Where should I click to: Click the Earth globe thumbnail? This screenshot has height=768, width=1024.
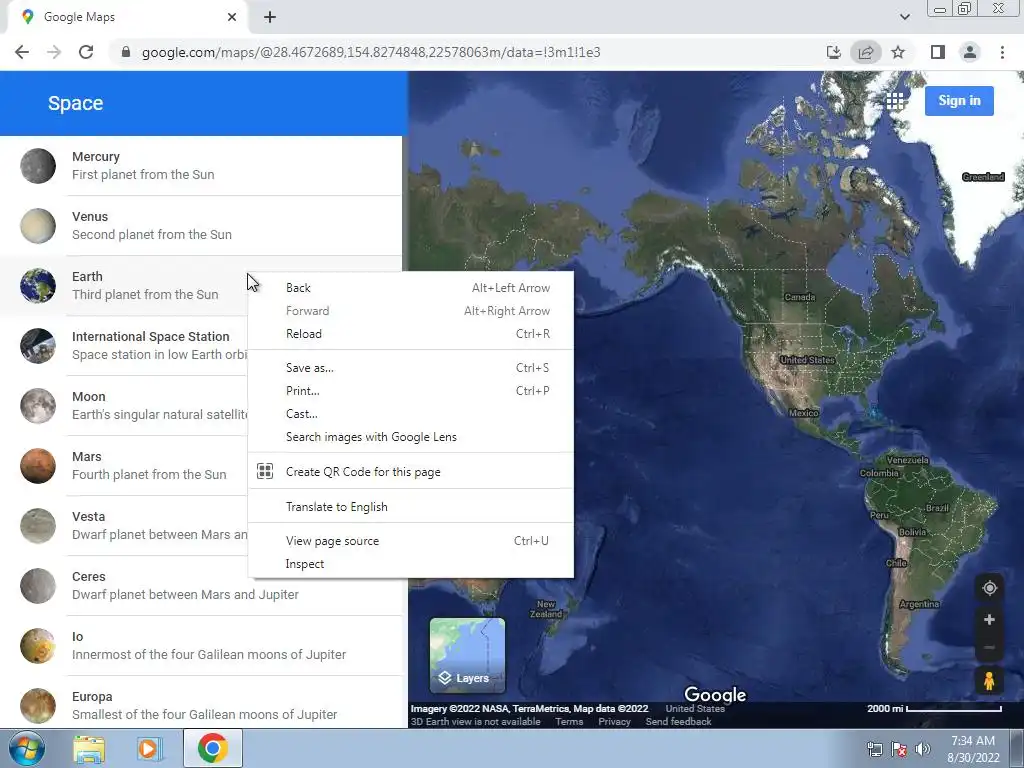[x=38, y=285]
